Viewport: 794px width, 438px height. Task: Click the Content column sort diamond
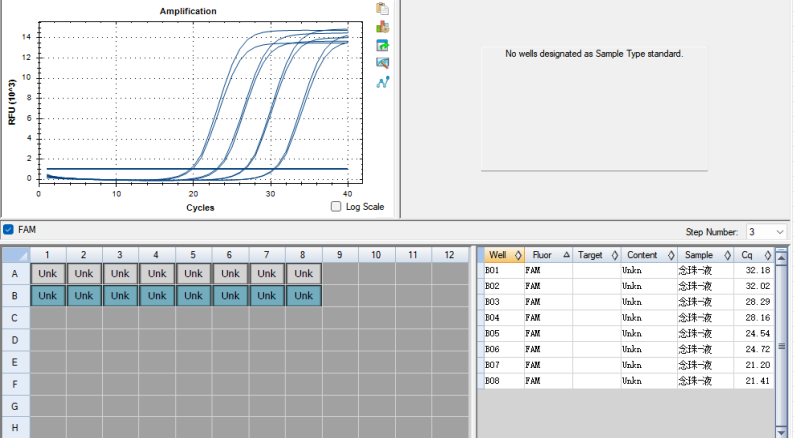coord(671,255)
